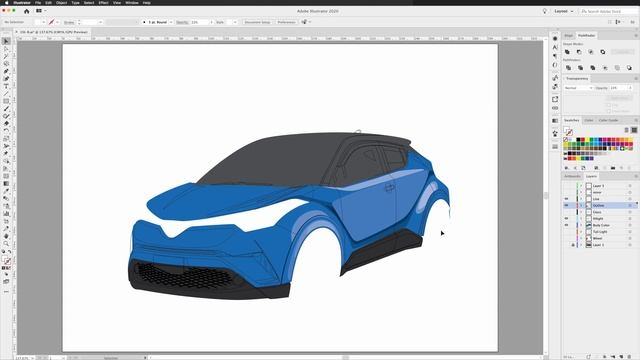The width and height of the screenshot is (640, 360).
Task: Open the Window menu
Action: click(x=131, y=2)
